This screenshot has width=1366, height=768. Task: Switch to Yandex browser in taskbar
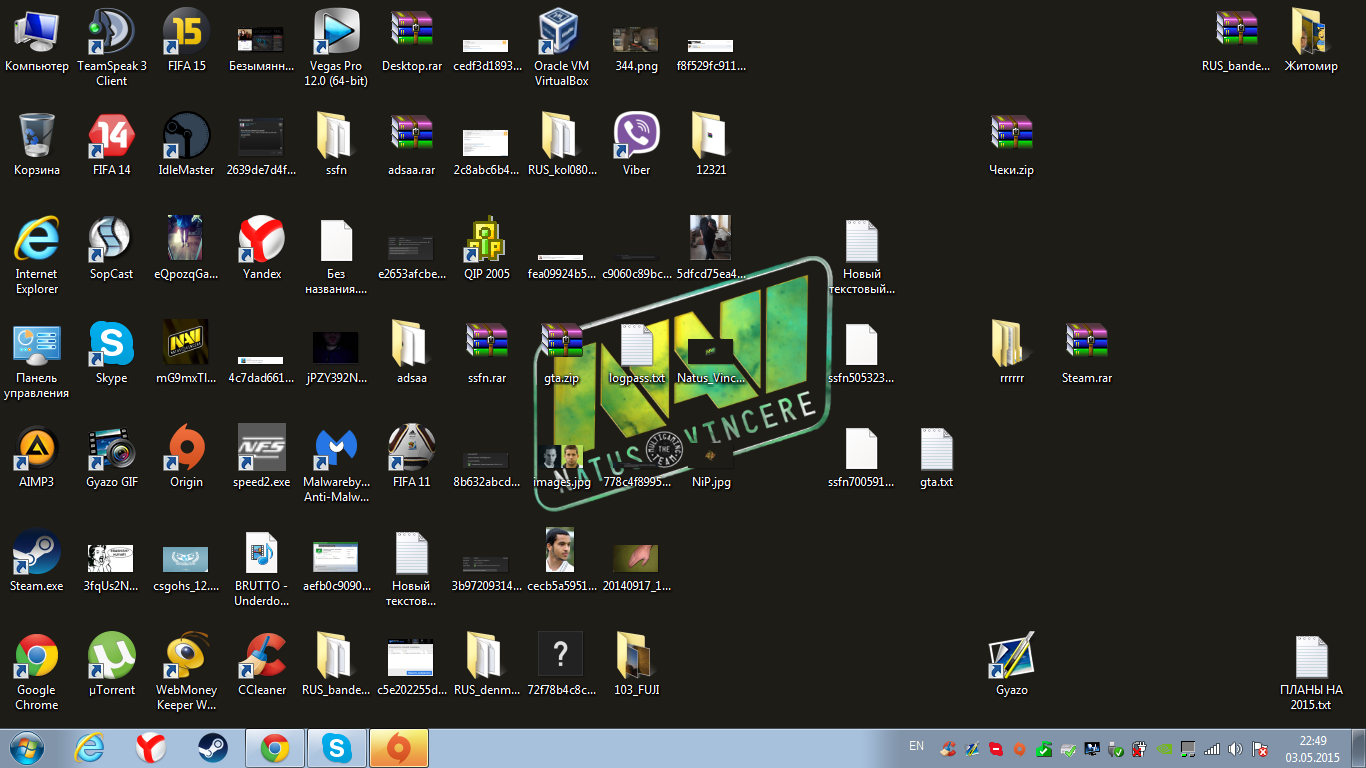coord(151,747)
